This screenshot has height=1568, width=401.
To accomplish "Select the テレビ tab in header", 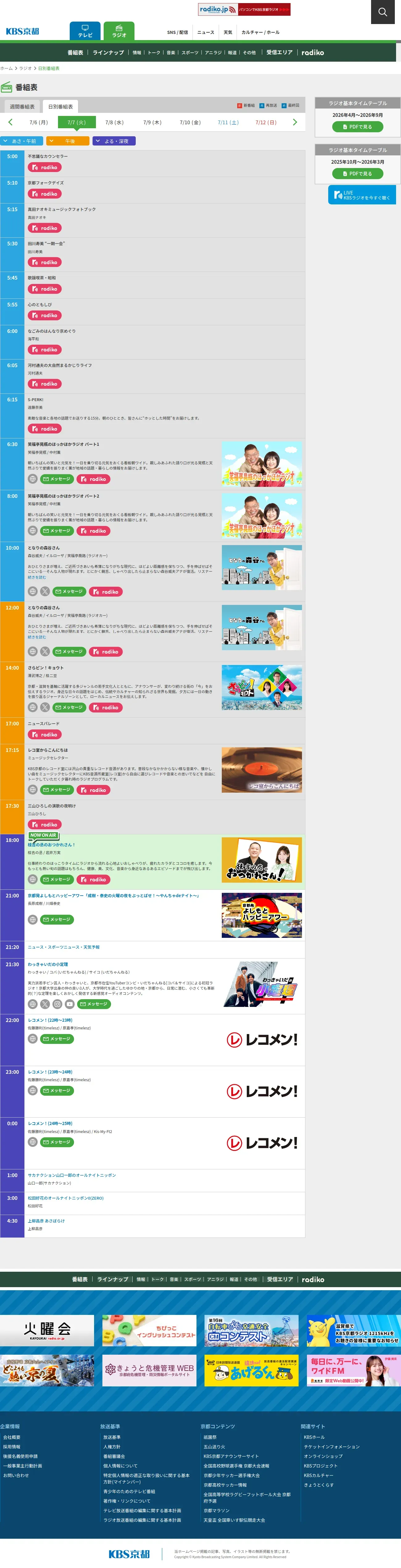I will coord(85,31).
